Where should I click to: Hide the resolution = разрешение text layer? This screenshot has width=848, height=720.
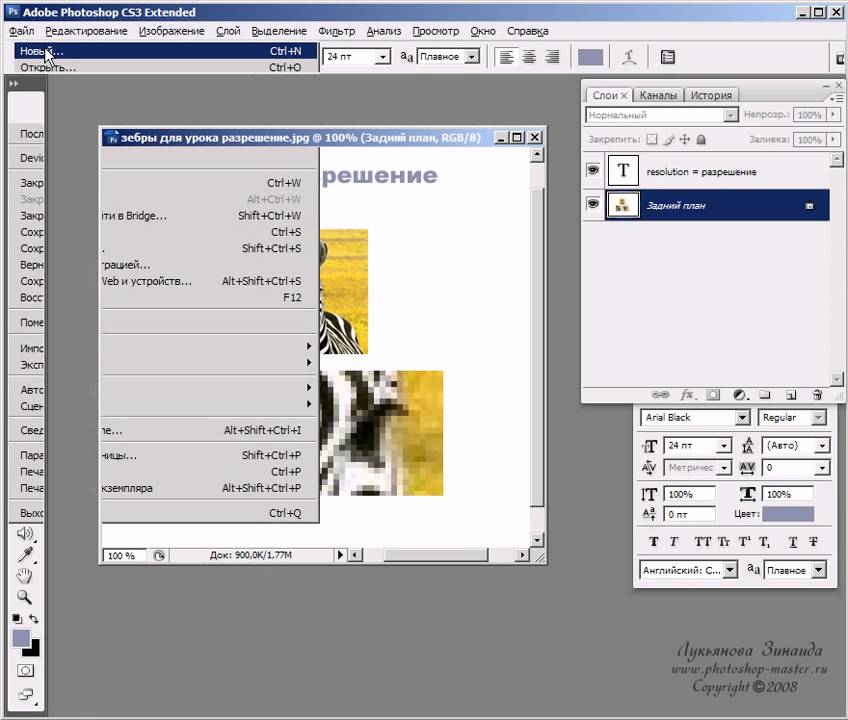593,170
